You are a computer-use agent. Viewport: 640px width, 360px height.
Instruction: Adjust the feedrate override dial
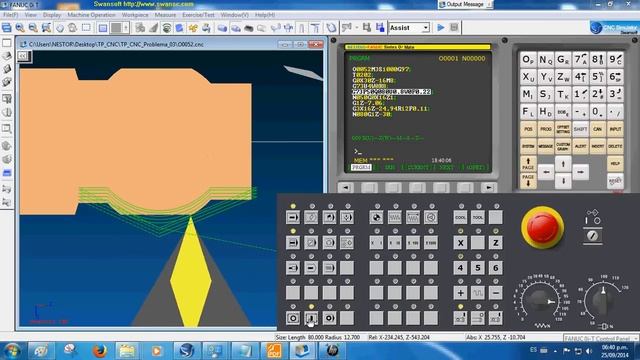[541, 301]
